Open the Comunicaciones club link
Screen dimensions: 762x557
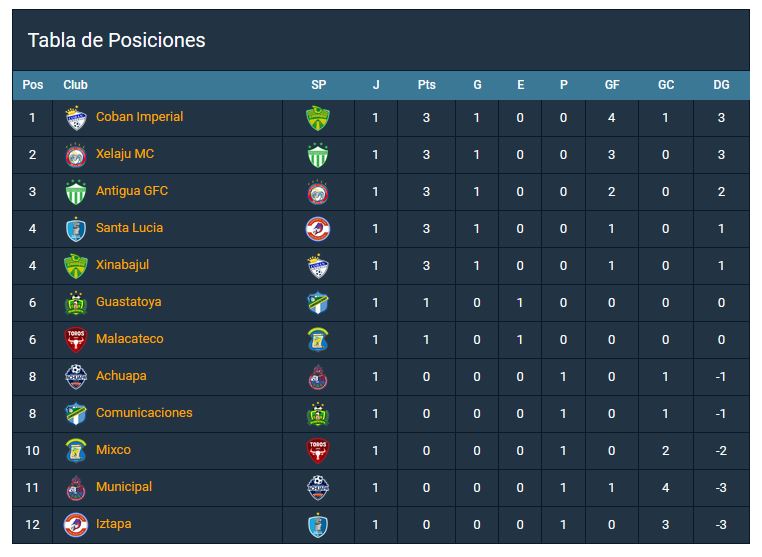point(144,413)
